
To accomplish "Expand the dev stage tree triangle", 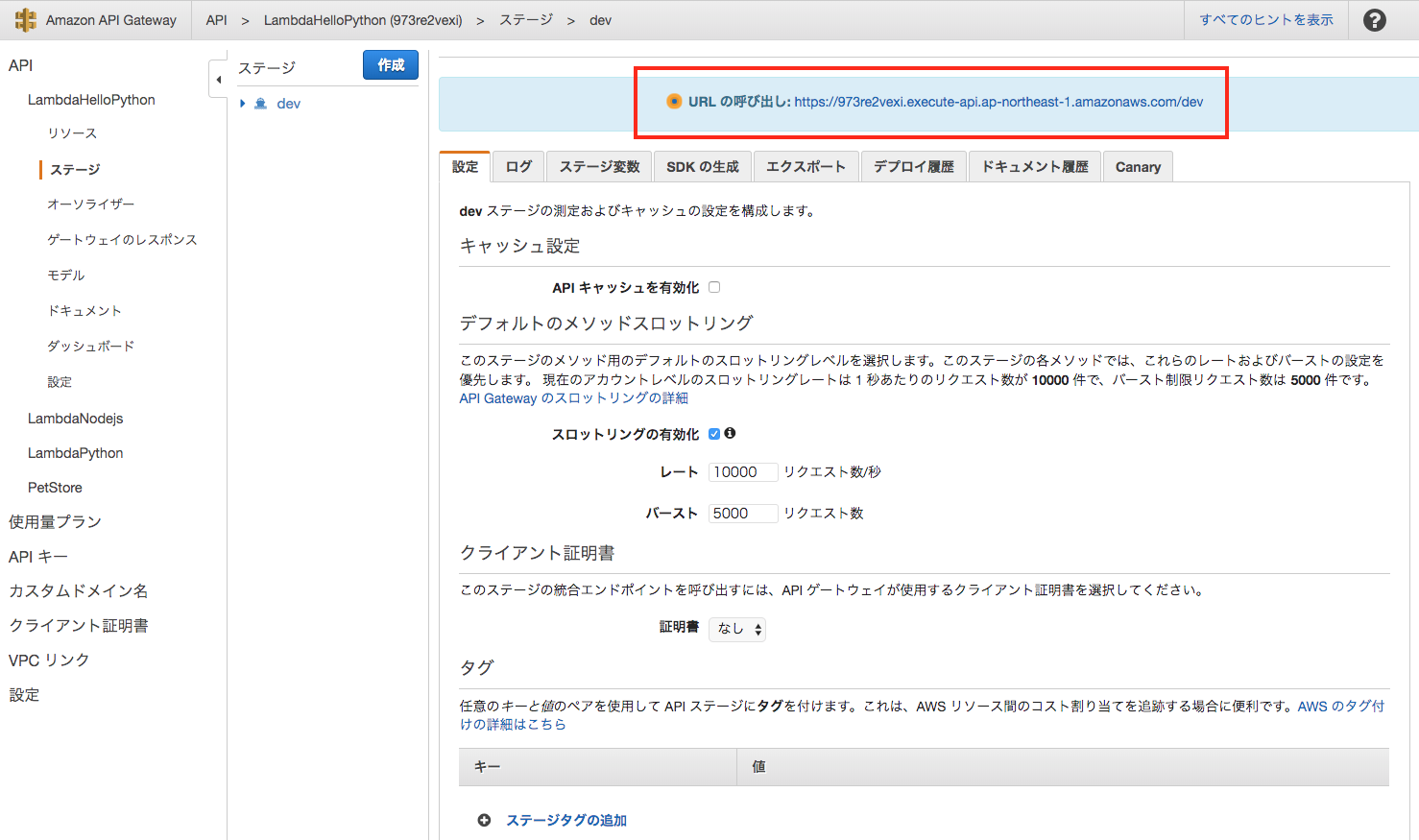I will [x=242, y=103].
